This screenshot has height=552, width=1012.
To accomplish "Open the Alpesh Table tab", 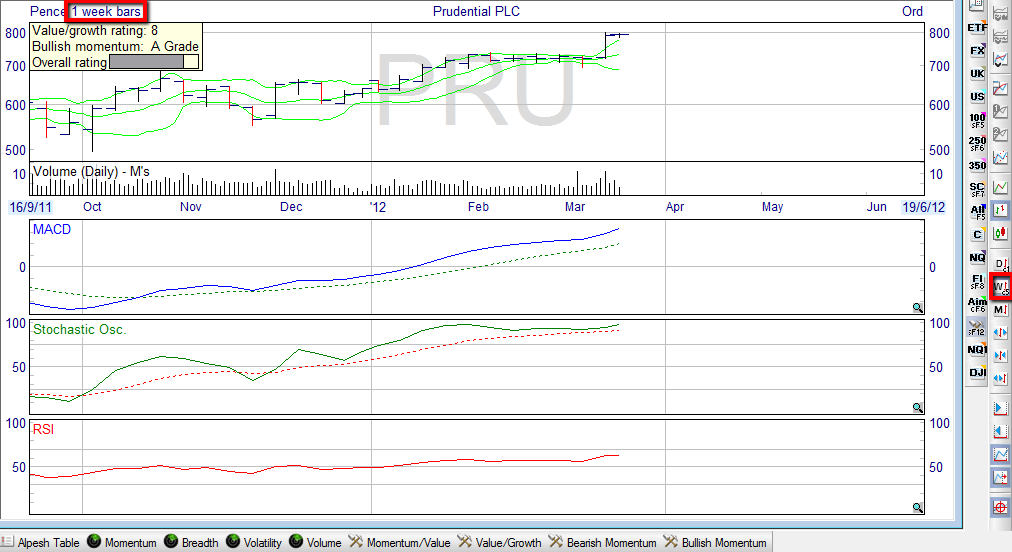I will [41, 542].
